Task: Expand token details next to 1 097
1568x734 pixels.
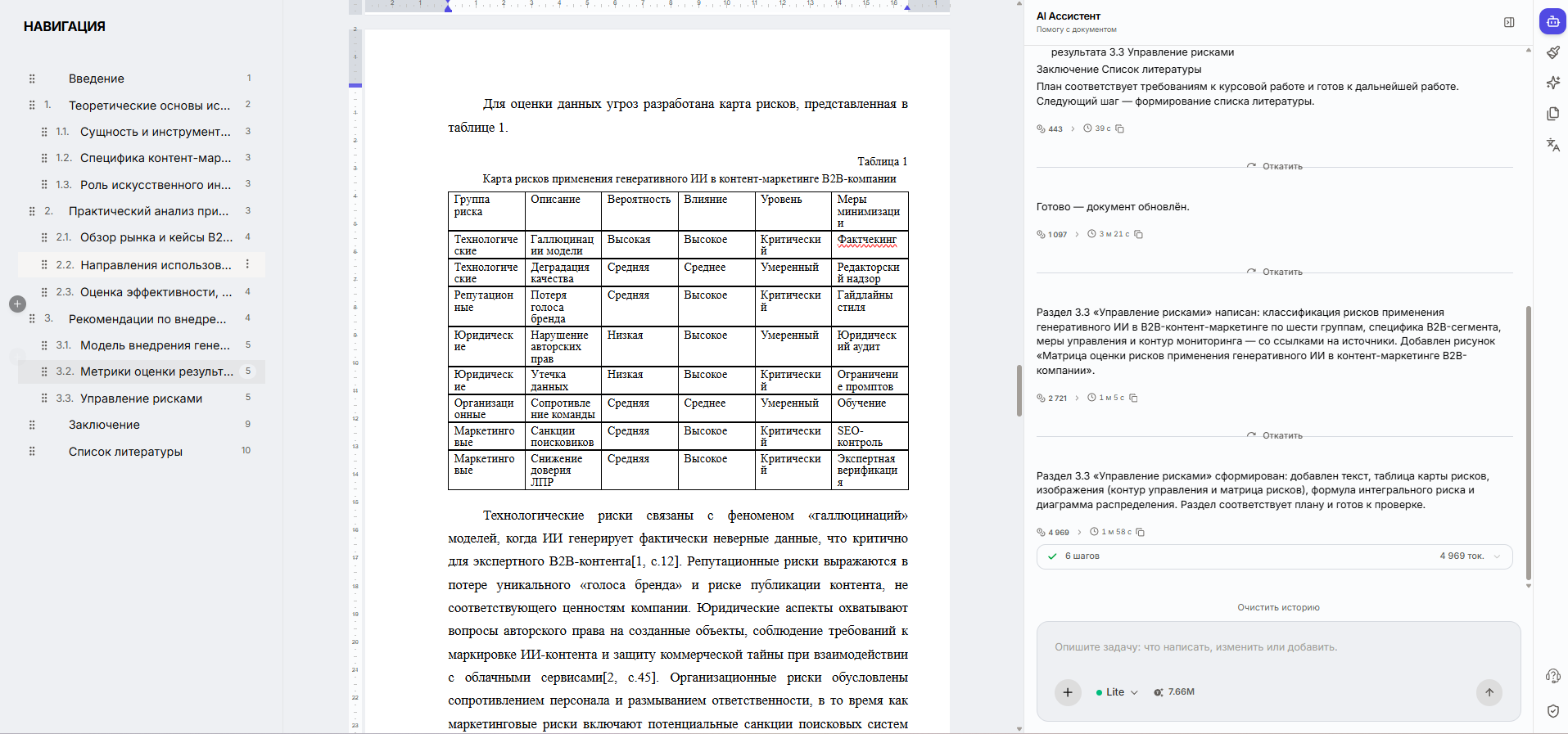Action: 1077,234
